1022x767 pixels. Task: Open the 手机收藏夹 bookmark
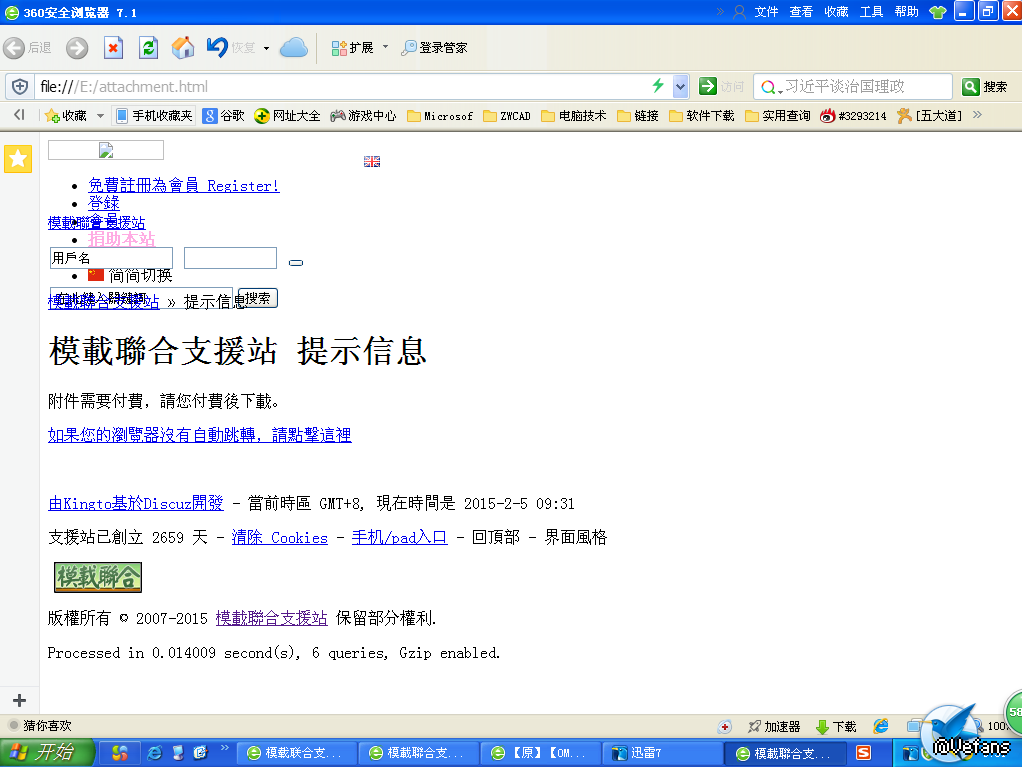[x=154, y=116]
